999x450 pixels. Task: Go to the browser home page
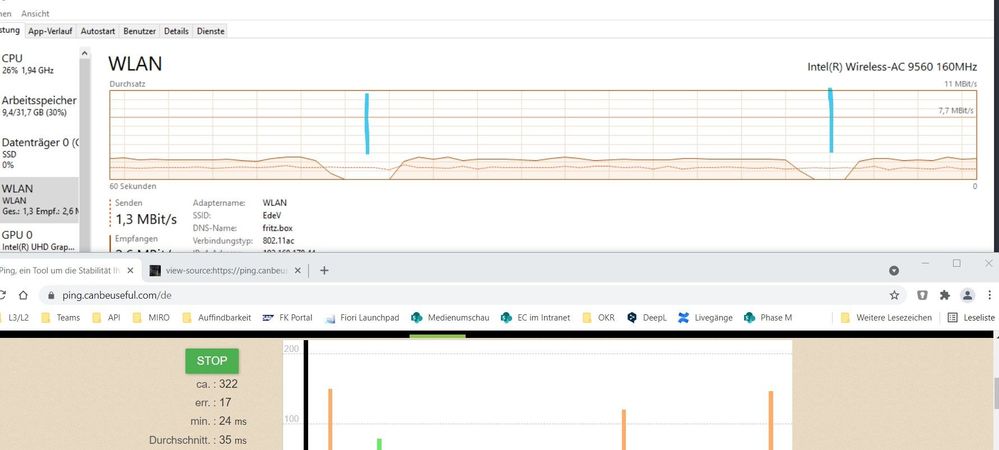[x=23, y=295]
